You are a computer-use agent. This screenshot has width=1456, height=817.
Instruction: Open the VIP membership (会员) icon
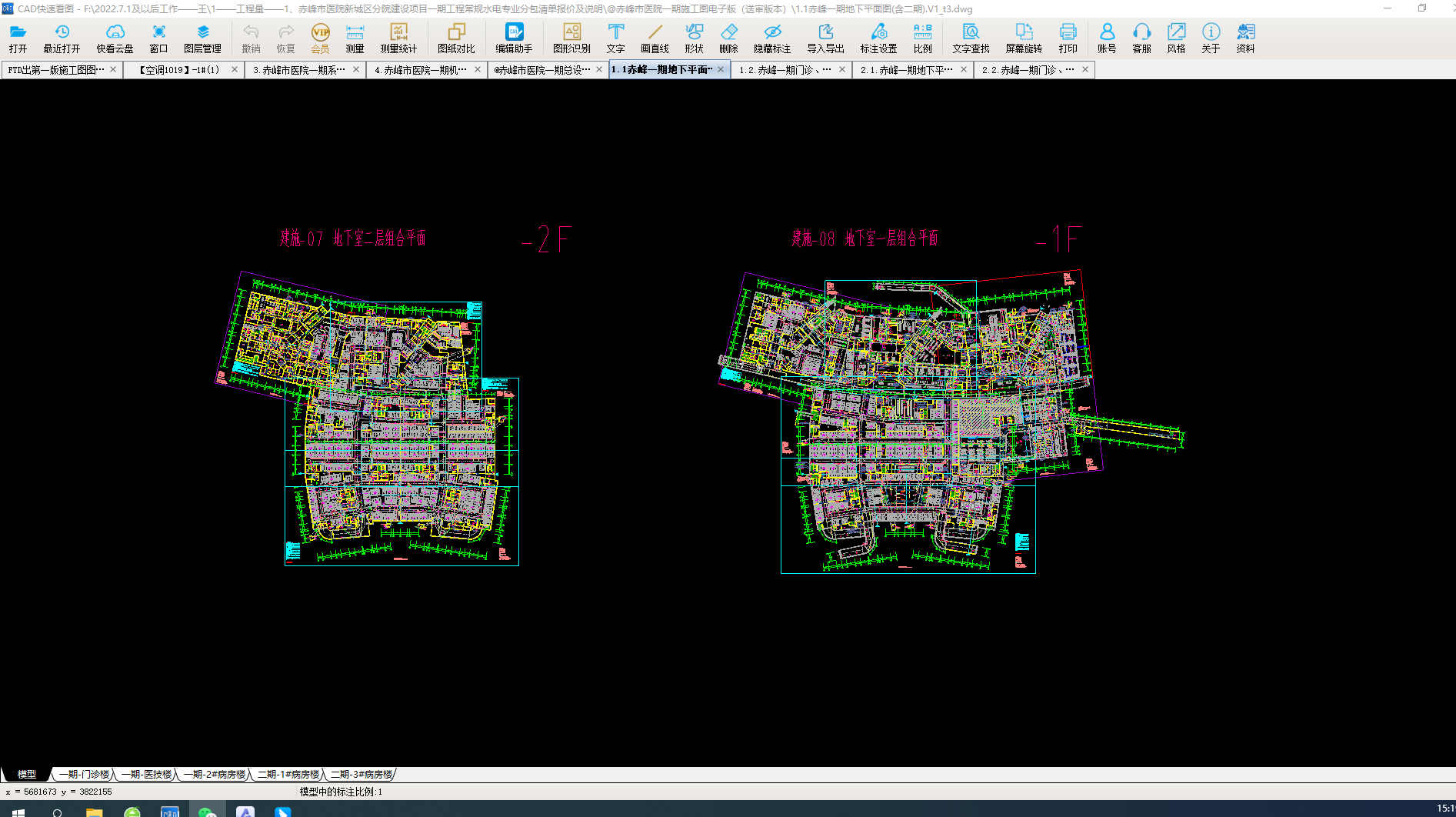320,38
